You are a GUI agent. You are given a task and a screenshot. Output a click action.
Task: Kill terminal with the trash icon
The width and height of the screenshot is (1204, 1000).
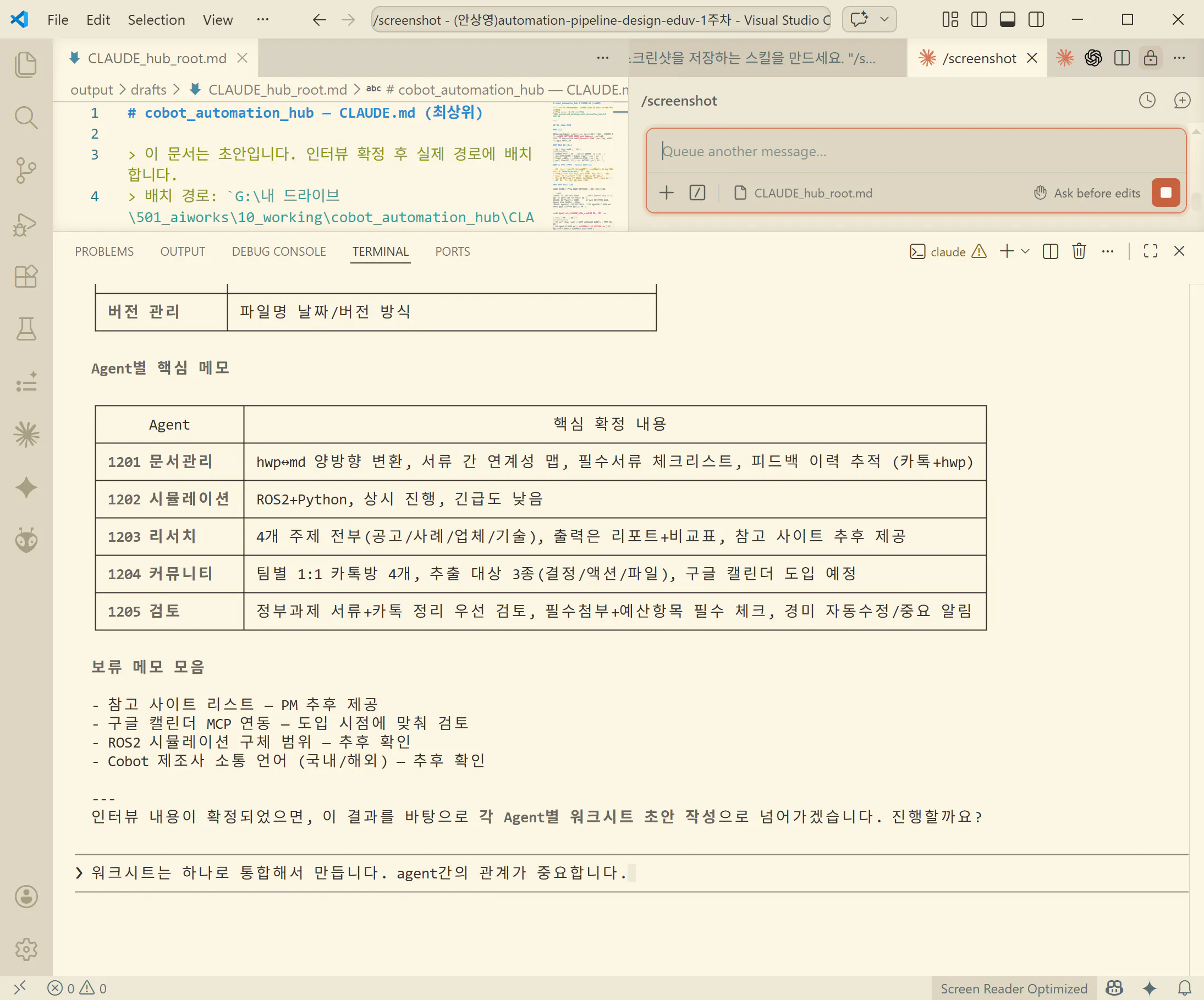1079,251
